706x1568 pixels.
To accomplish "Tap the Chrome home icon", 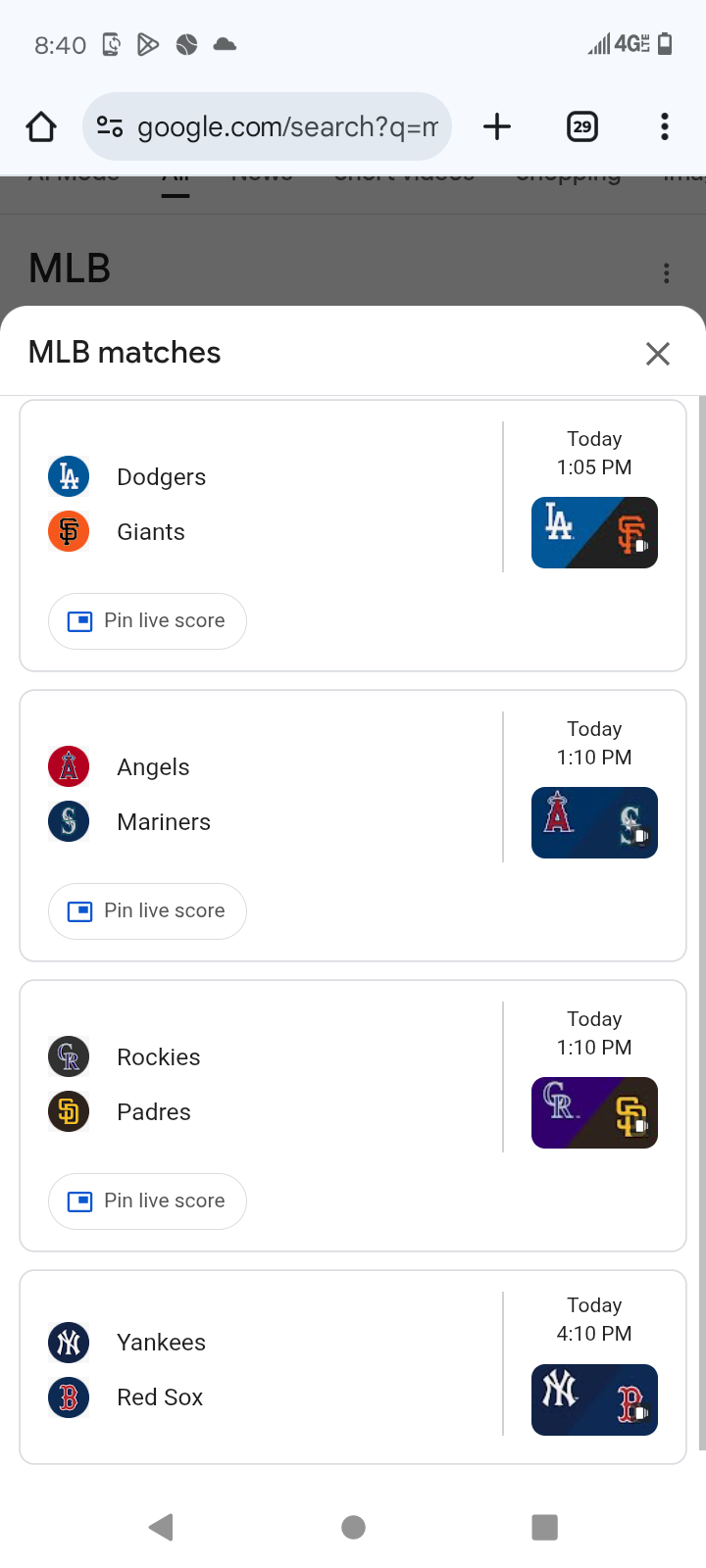I will pos(41,126).
